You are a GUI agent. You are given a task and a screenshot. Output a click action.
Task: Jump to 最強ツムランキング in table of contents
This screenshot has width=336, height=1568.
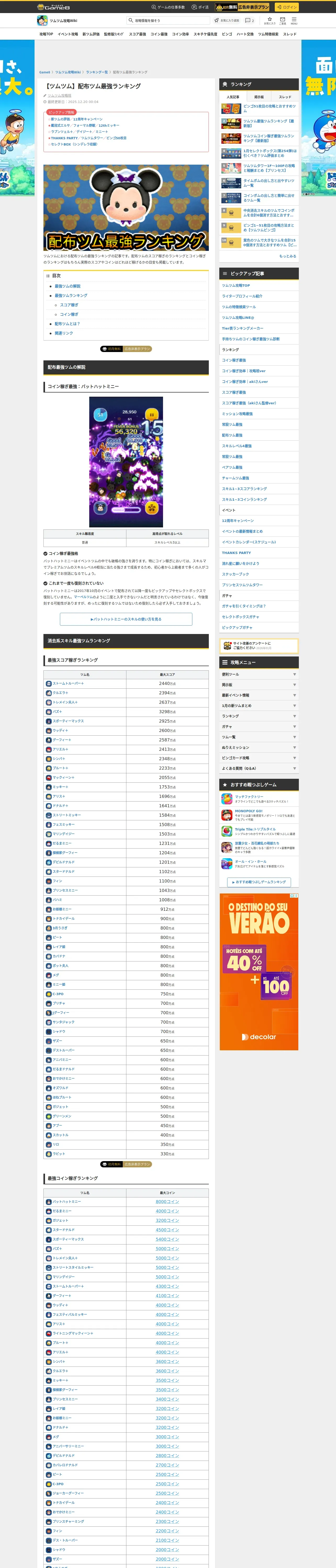click(71, 295)
